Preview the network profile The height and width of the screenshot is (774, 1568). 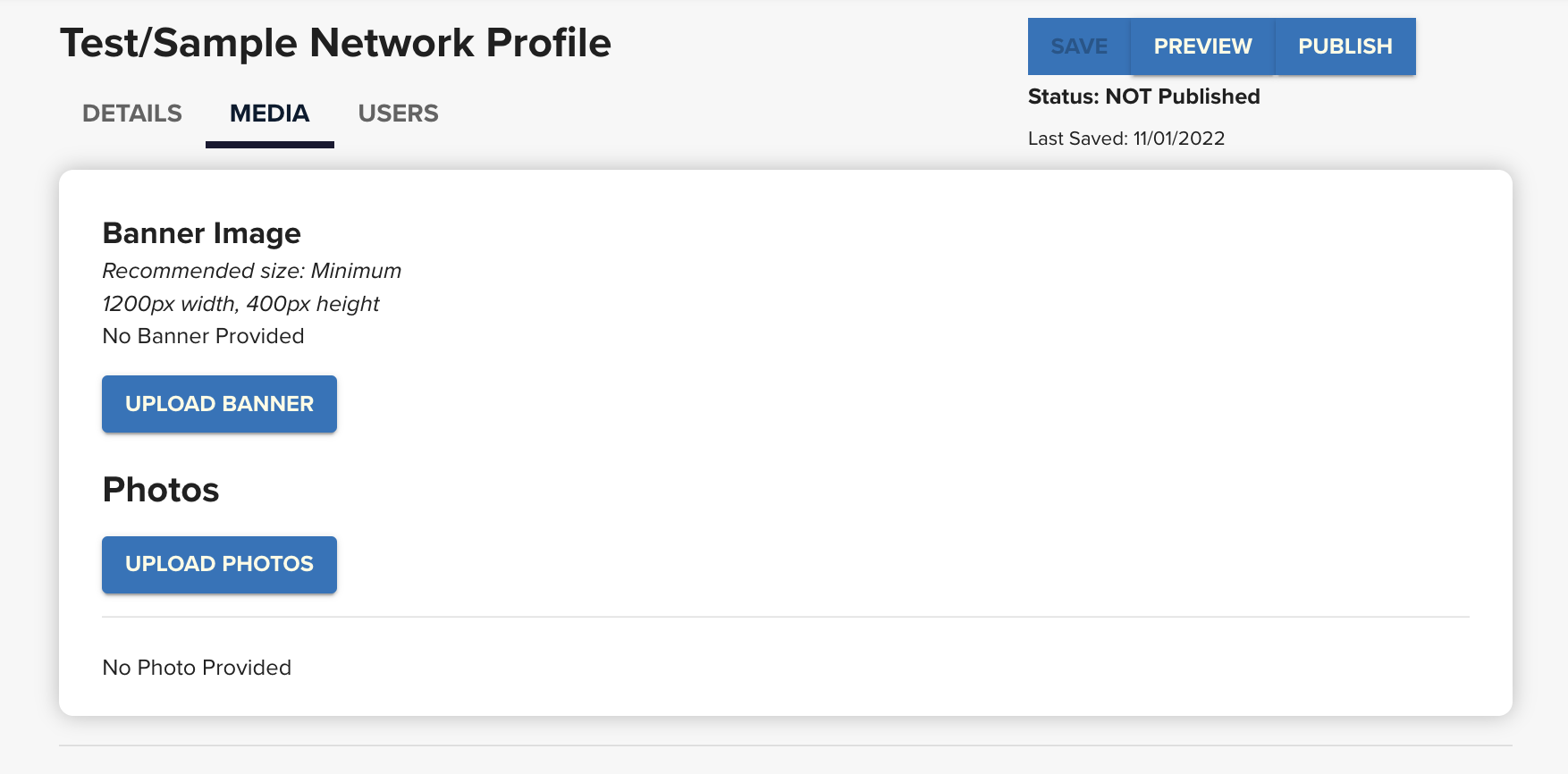pyautogui.click(x=1202, y=46)
